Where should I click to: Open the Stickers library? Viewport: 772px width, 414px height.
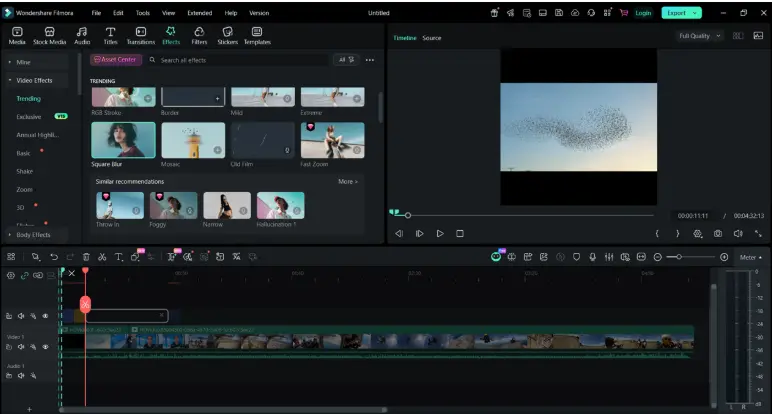[x=227, y=36]
